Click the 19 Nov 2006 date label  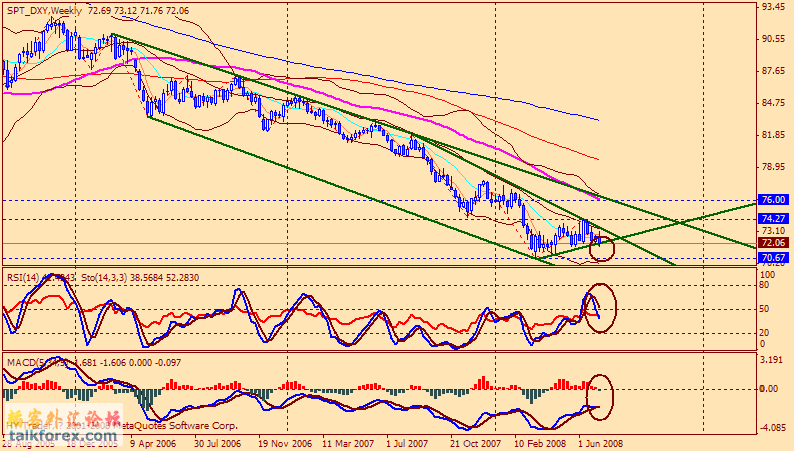point(284,444)
